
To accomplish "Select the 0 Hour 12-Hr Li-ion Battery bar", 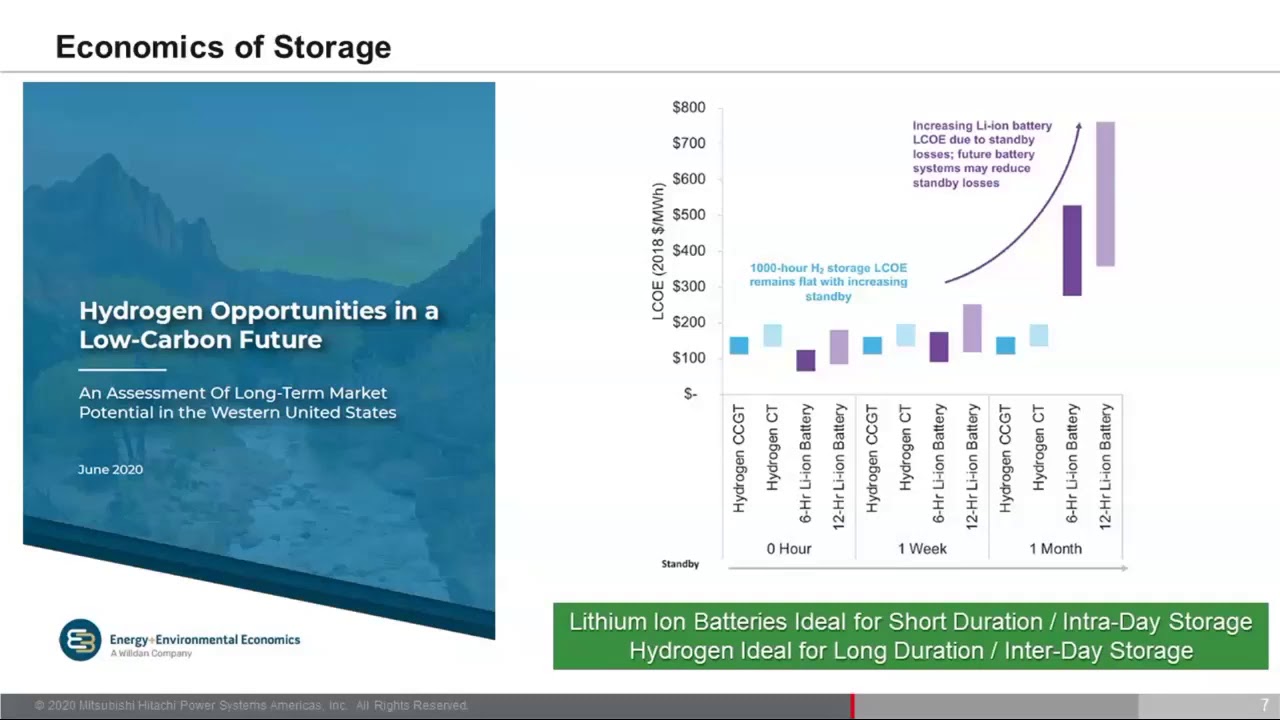I will point(839,347).
